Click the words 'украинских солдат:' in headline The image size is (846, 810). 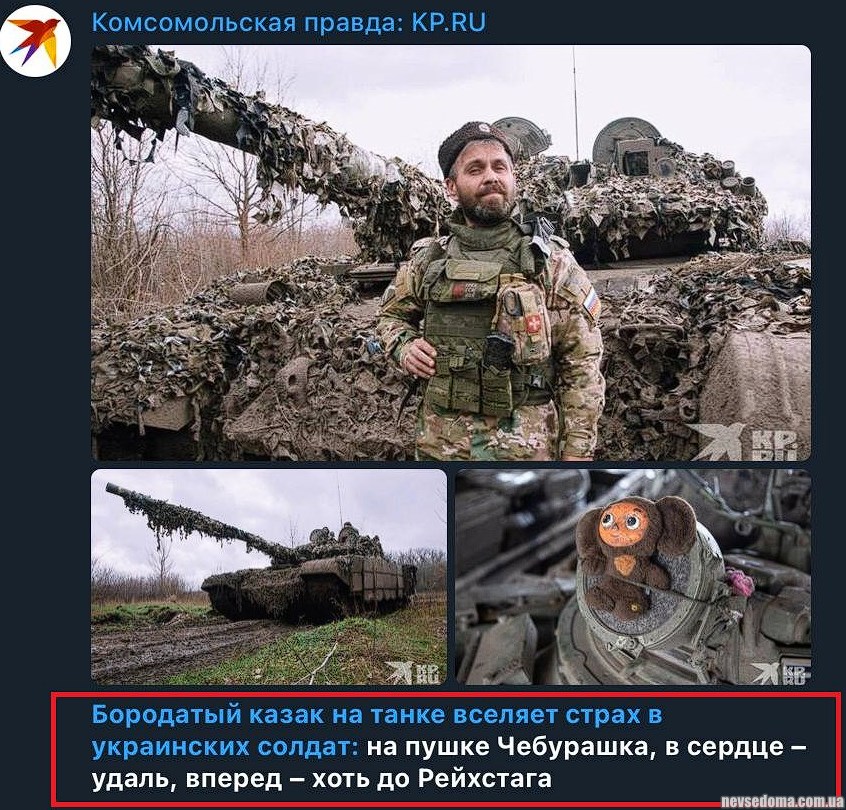[225, 747]
